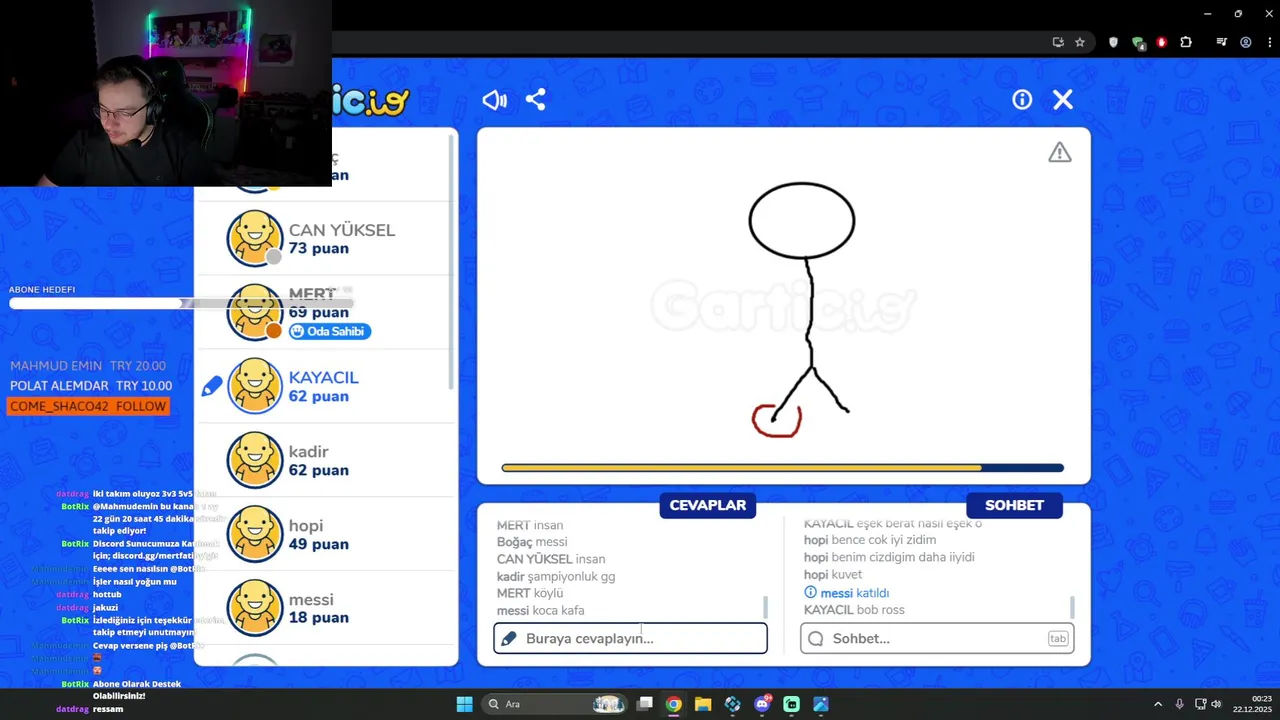Open File Explorer from the taskbar
The height and width of the screenshot is (720, 1280).
703,704
